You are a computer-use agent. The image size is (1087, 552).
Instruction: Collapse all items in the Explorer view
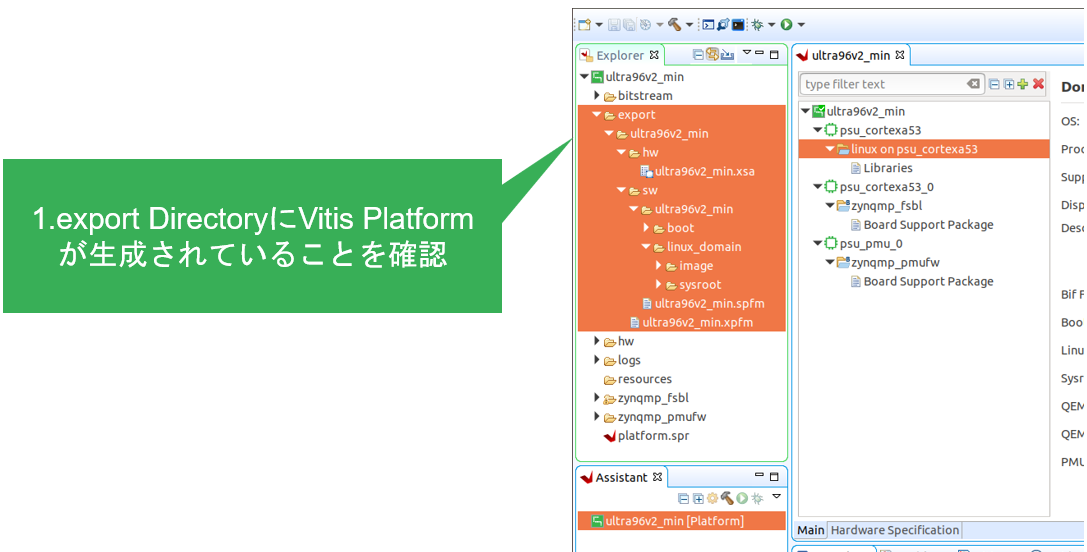pos(698,54)
